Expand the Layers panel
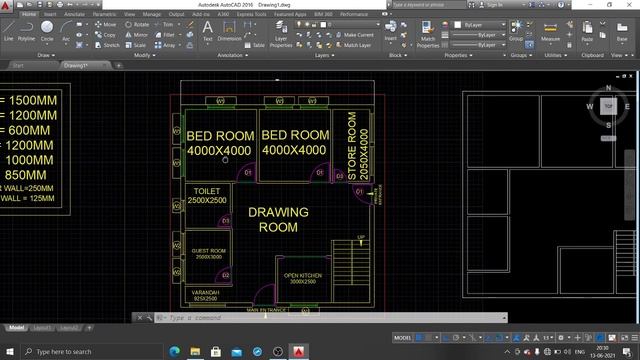 [324, 55]
